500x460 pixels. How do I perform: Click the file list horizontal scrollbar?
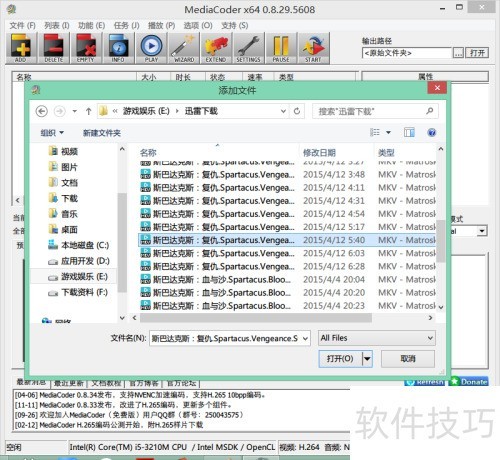[x=256, y=318]
